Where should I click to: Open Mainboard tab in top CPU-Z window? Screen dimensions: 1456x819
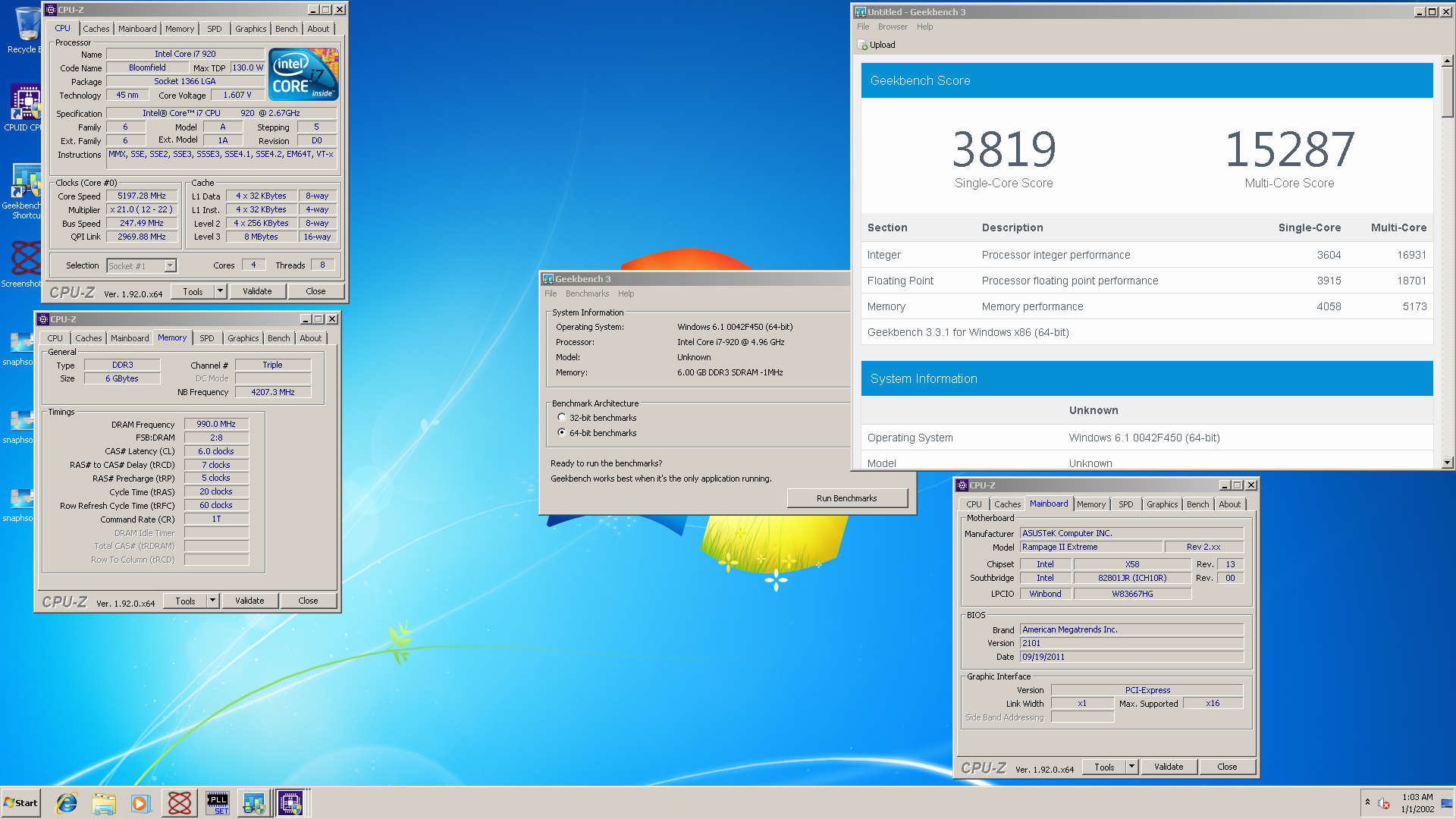pyautogui.click(x=137, y=29)
